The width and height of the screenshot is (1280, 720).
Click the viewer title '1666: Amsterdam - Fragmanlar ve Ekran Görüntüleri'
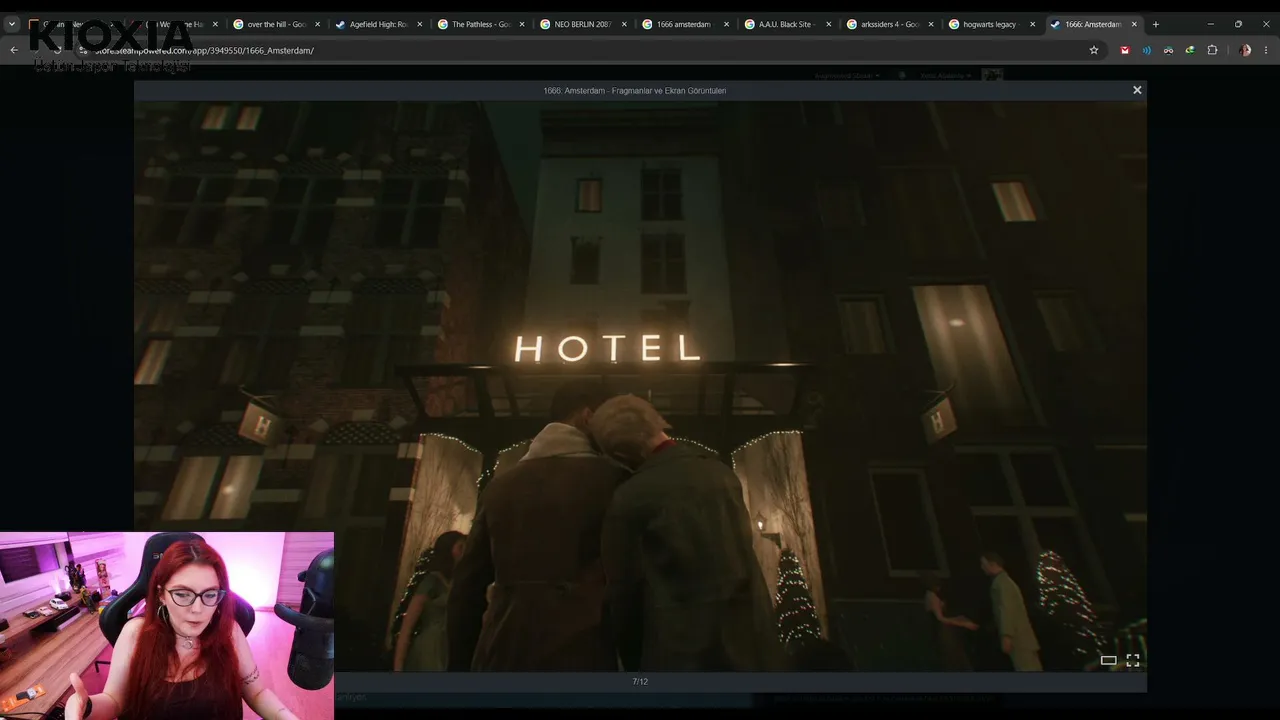[x=635, y=91]
